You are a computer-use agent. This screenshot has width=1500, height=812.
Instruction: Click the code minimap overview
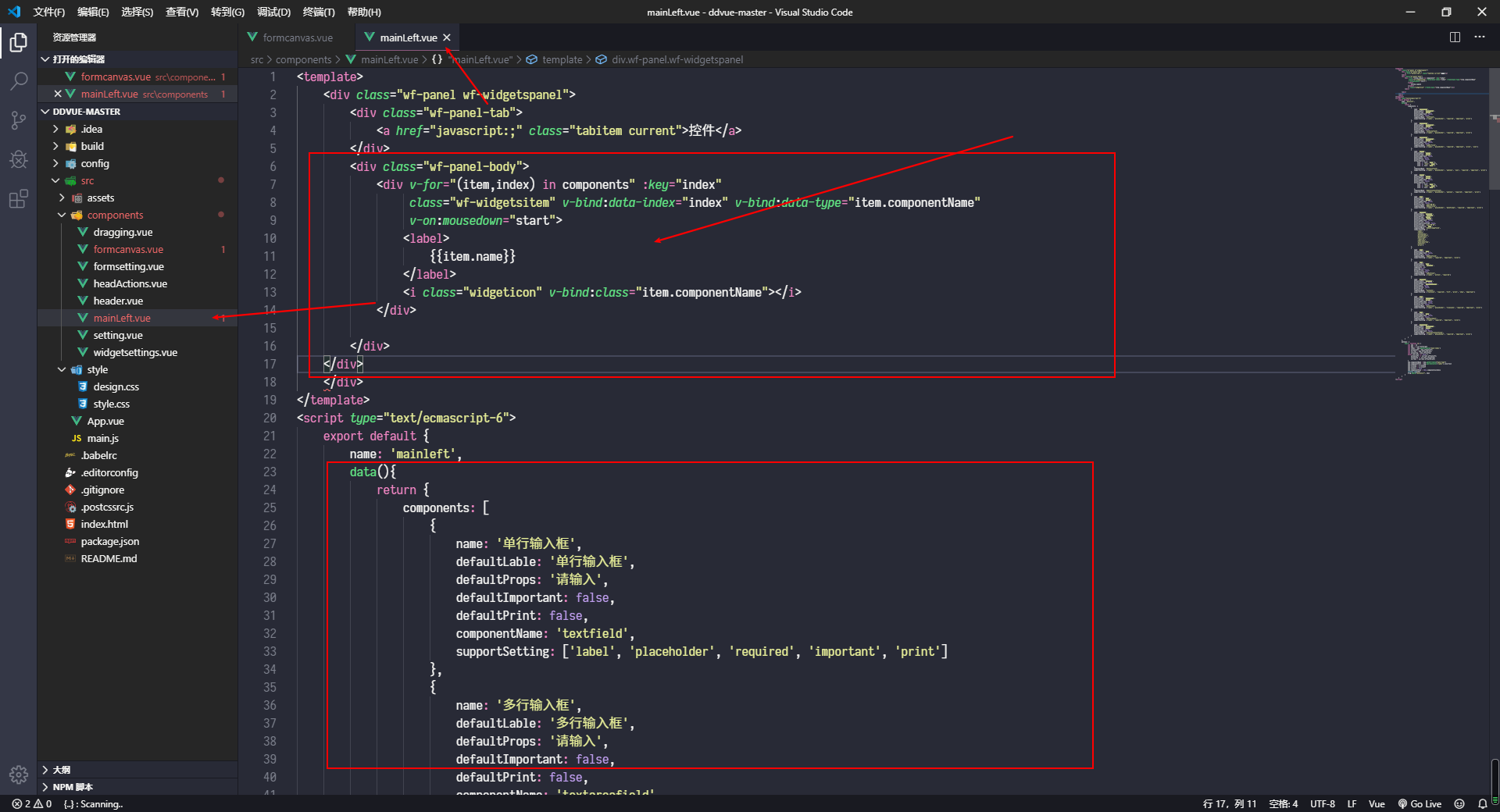(x=1441, y=223)
